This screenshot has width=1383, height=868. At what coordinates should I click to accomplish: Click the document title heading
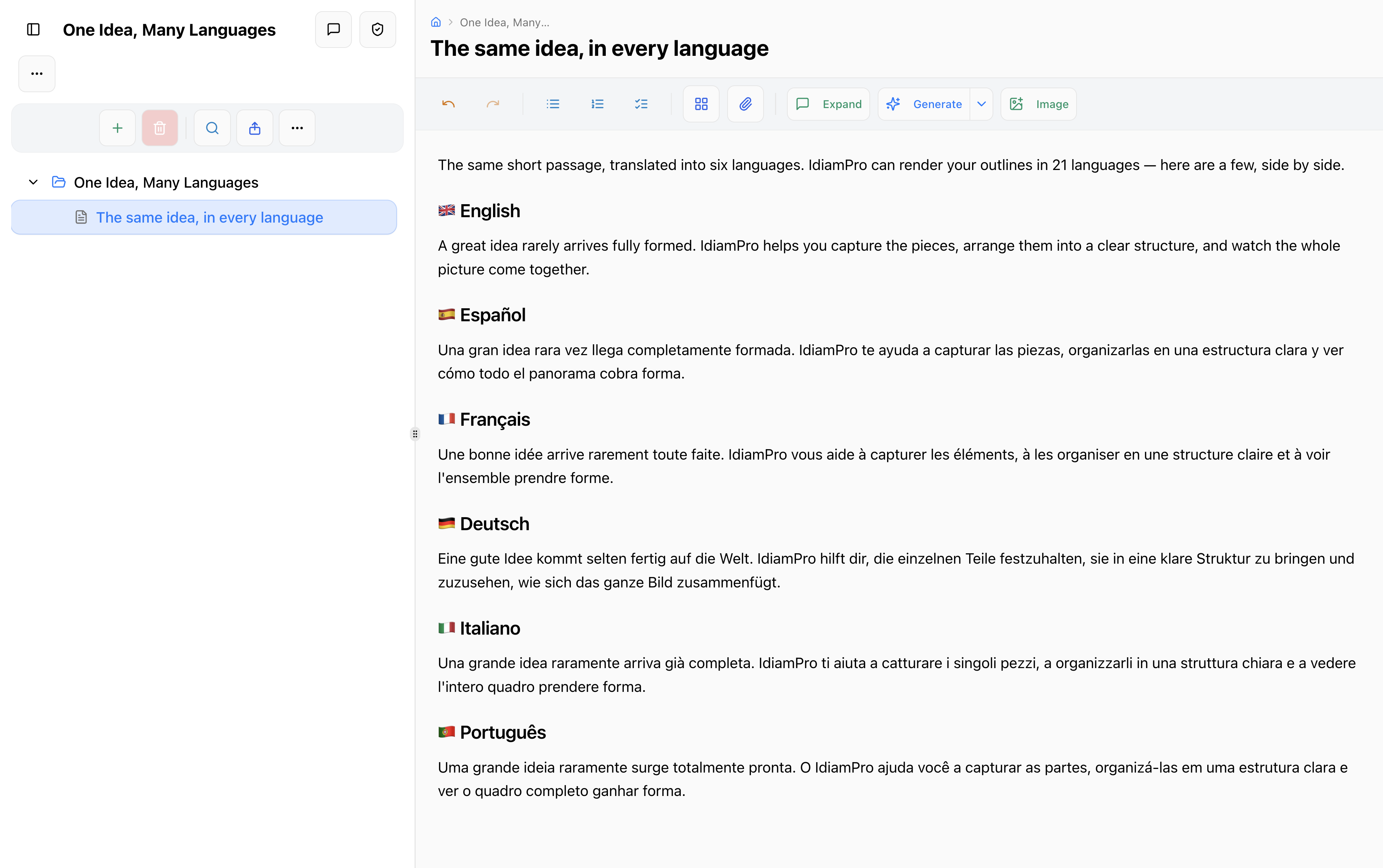(x=599, y=49)
